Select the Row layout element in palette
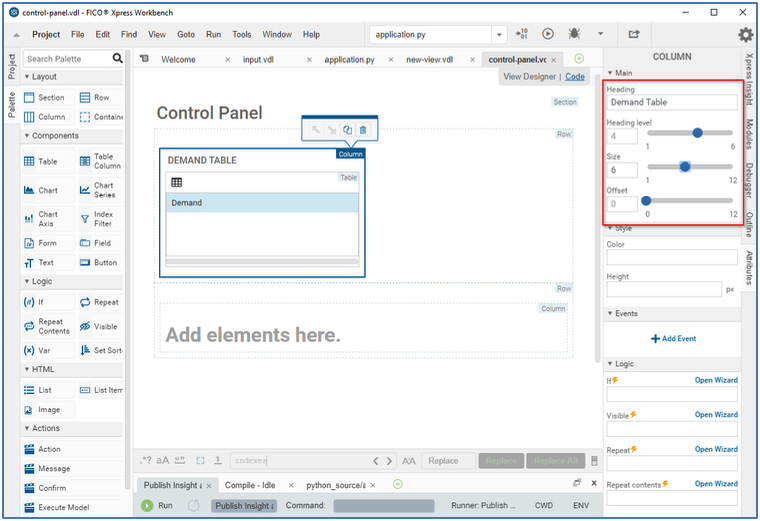This screenshot has width=760, height=521. [100, 97]
